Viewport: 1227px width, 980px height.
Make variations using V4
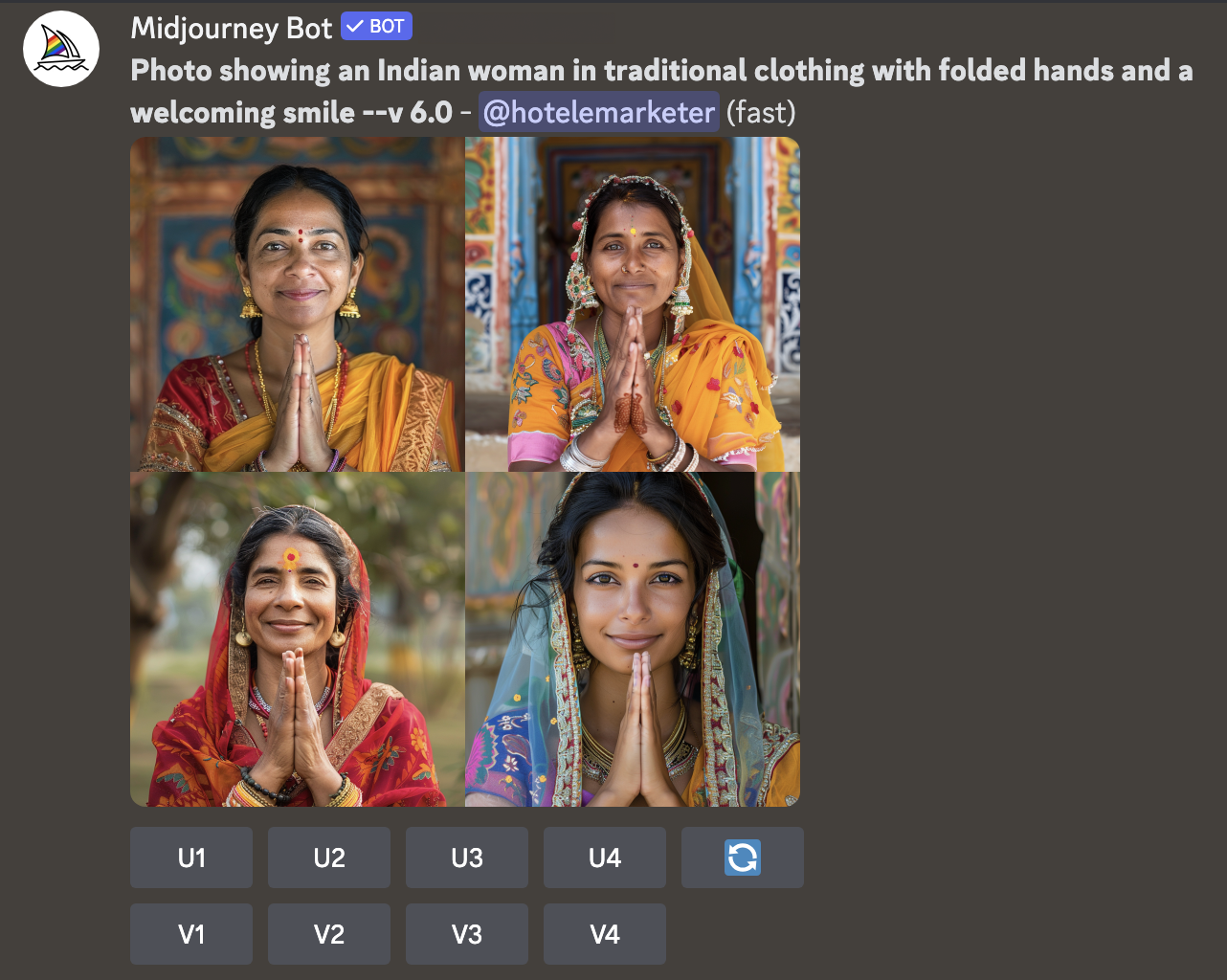pos(605,934)
